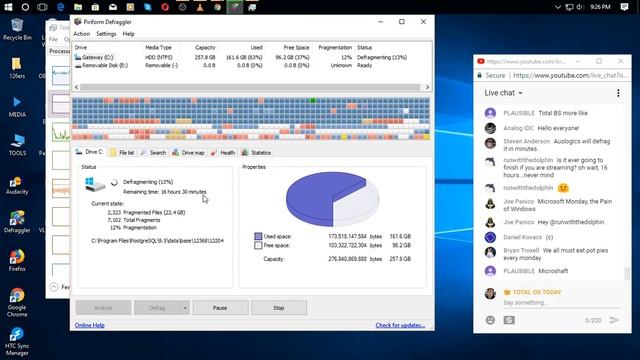Screen dimensions: 640x360
Task: Switch to the Search tab
Action: pyautogui.click(x=153, y=152)
